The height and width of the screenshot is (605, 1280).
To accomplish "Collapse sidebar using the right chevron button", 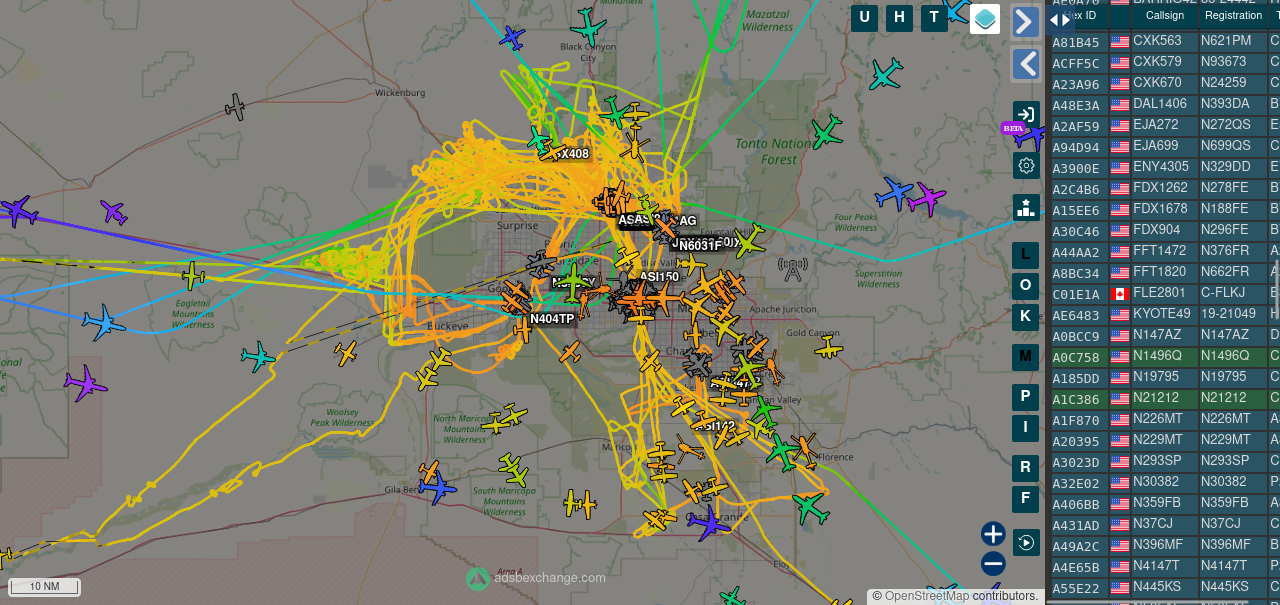I will pos(1026,22).
